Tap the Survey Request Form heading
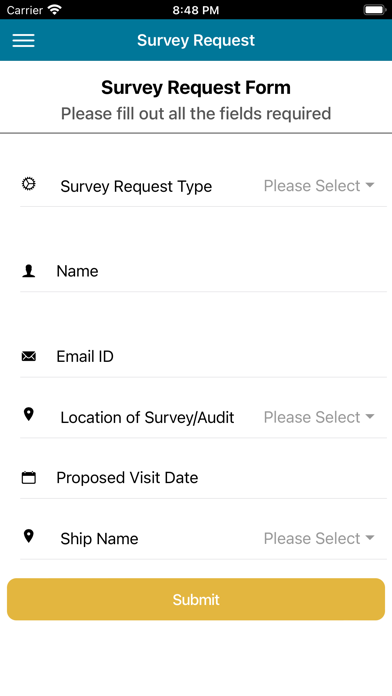The height and width of the screenshot is (696, 392). point(196,87)
